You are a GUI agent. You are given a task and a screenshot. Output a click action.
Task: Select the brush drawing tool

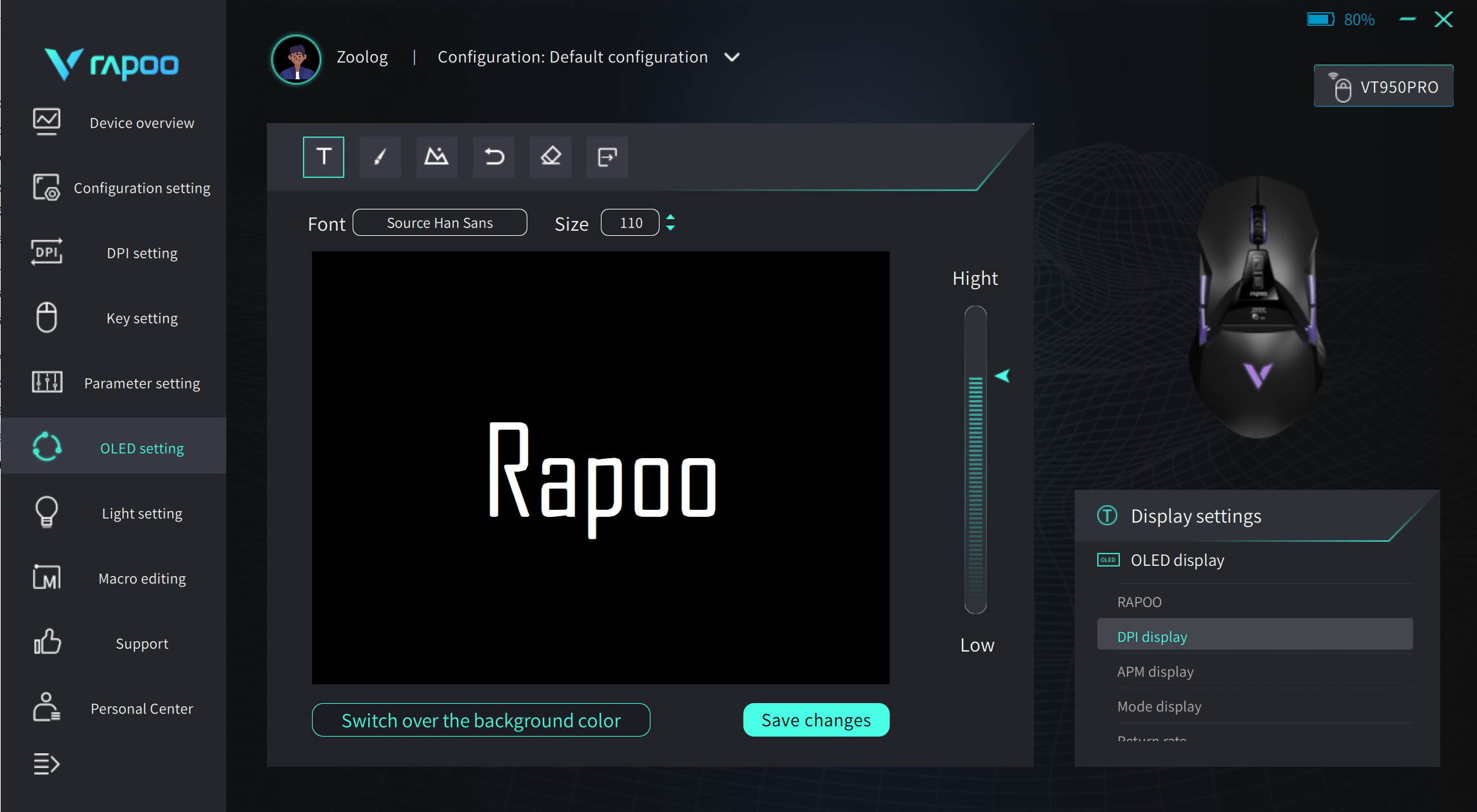[x=380, y=157]
